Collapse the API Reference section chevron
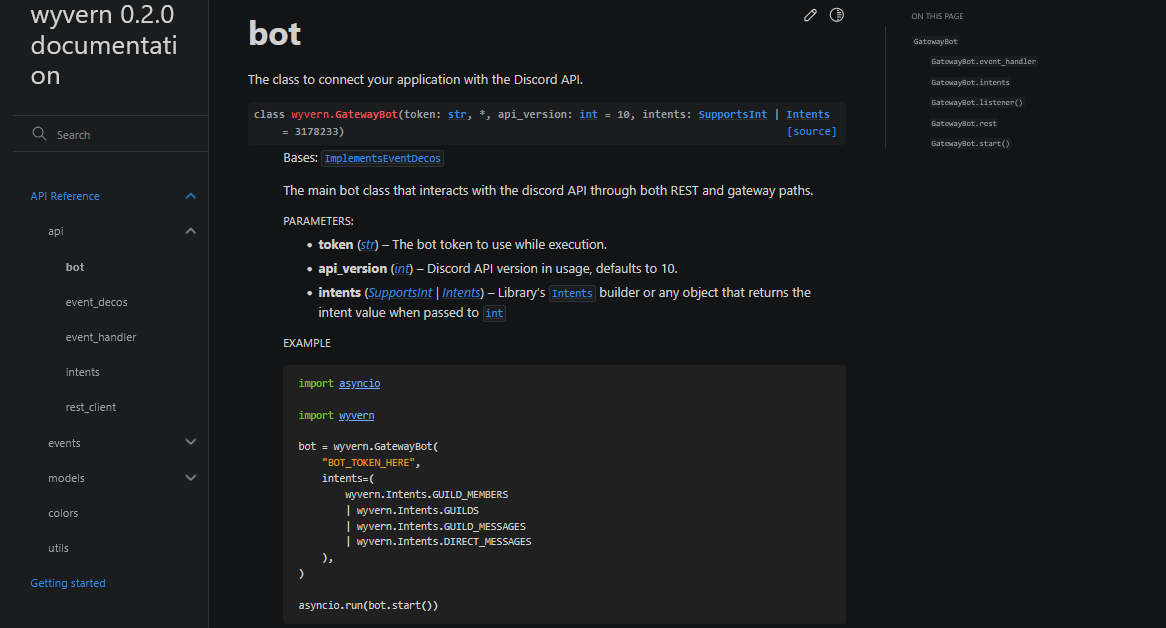This screenshot has width=1166, height=628. [x=190, y=196]
